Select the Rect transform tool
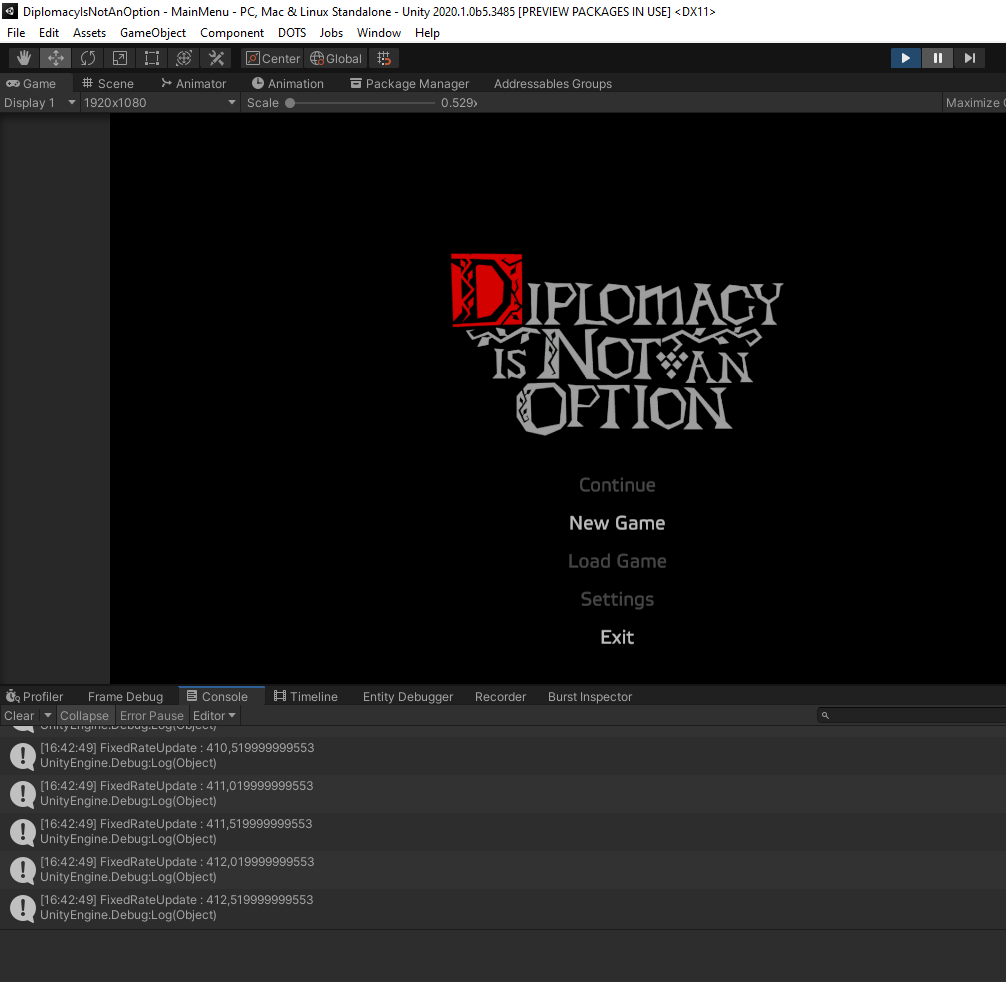This screenshot has width=1006, height=982. pyautogui.click(x=152, y=58)
